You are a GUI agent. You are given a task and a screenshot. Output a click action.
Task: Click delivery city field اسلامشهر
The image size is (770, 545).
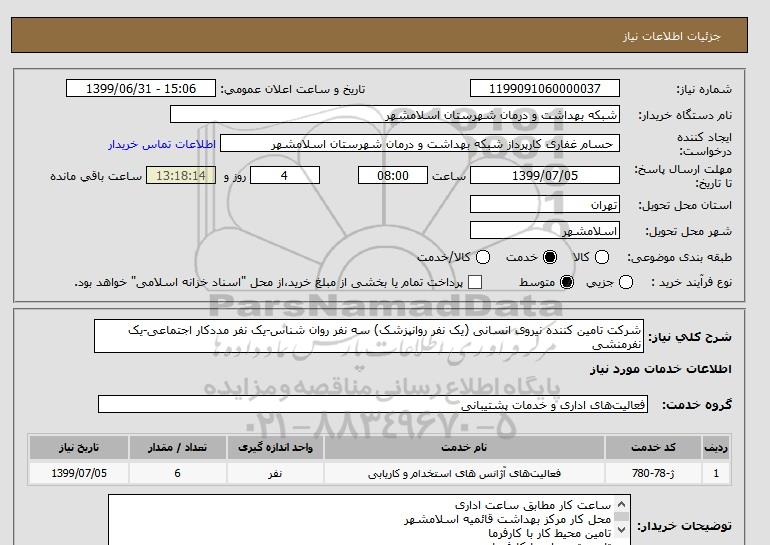[545, 230]
